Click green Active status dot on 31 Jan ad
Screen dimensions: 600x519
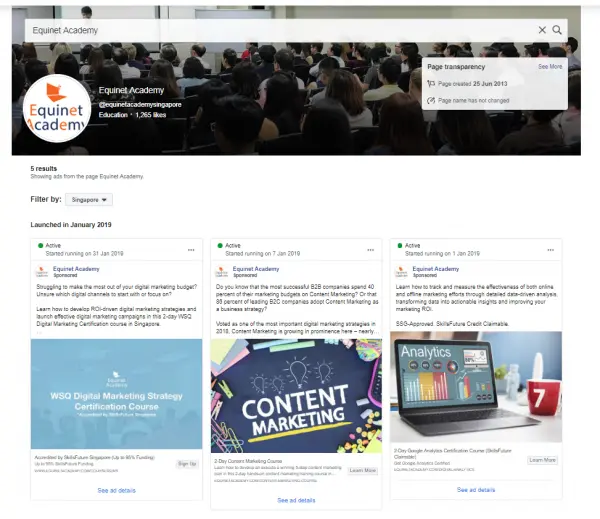click(40, 245)
